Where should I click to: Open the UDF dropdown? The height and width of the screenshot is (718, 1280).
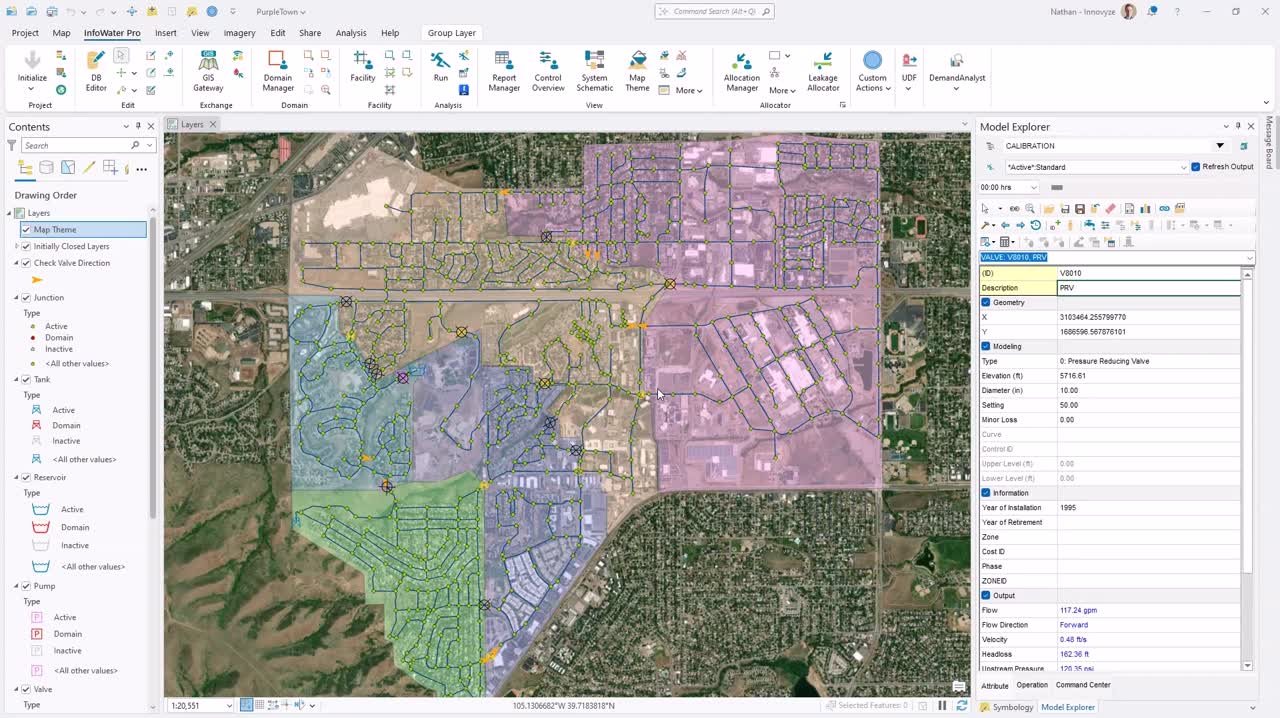click(909, 70)
